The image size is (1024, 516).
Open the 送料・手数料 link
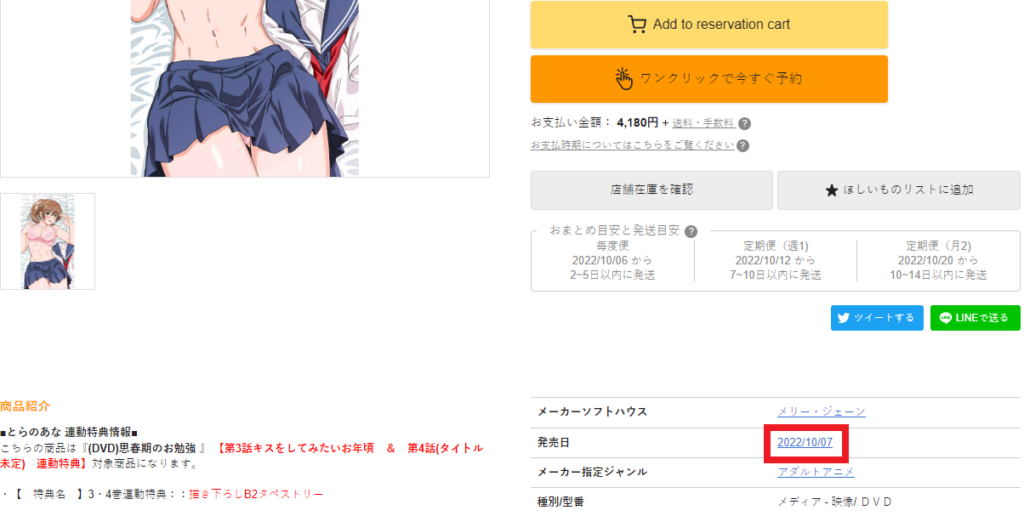point(703,123)
